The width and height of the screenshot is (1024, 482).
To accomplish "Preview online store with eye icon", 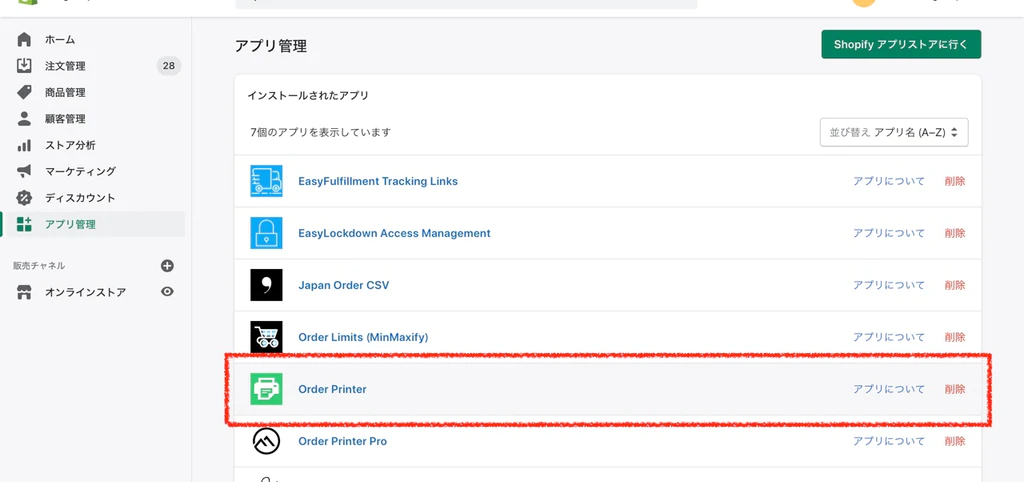I will click(167, 292).
